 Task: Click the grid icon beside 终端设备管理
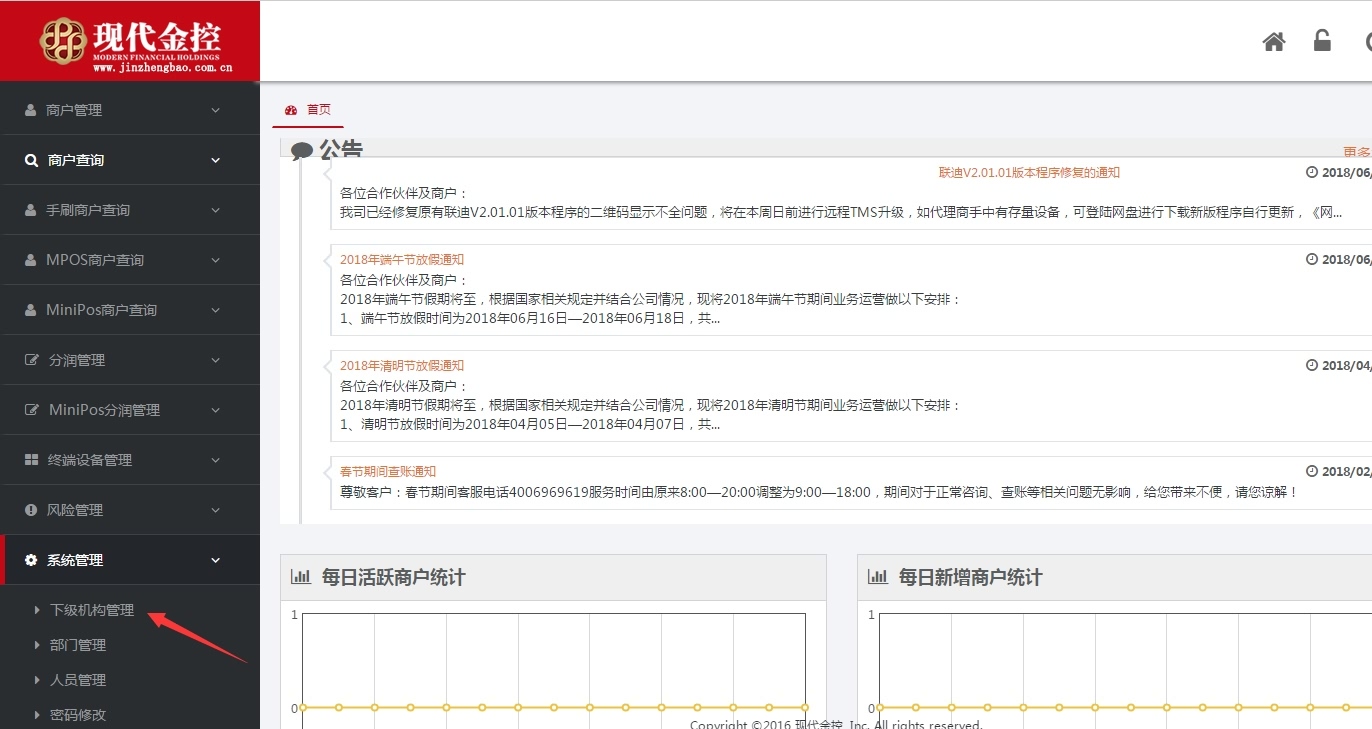(31, 460)
